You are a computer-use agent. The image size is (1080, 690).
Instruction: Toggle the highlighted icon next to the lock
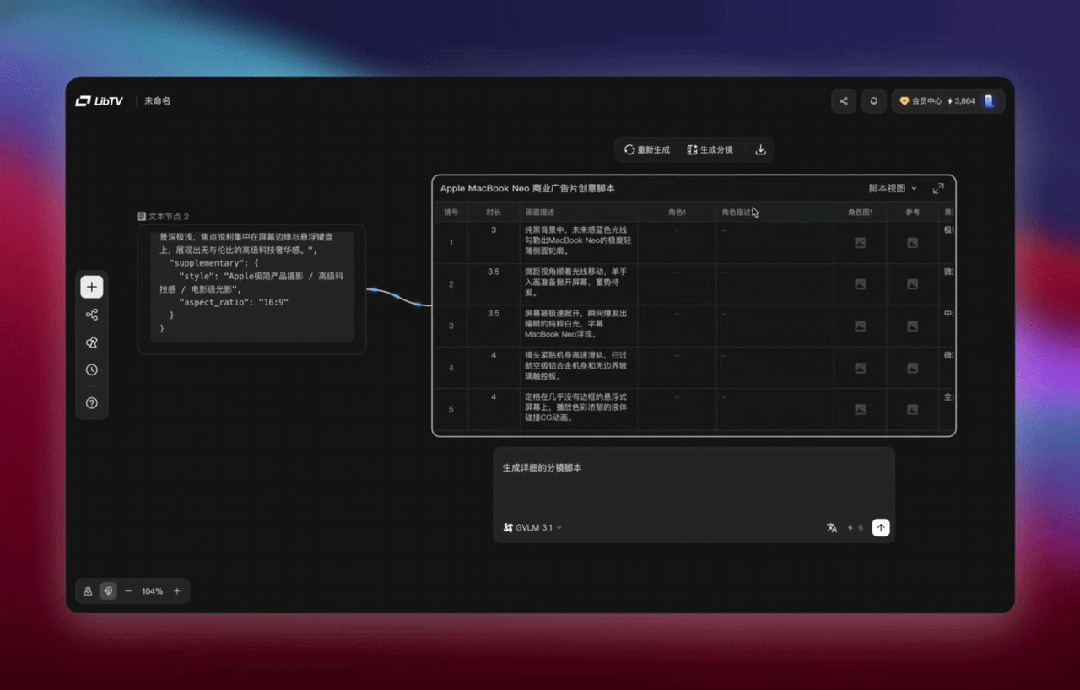(108, 591)
